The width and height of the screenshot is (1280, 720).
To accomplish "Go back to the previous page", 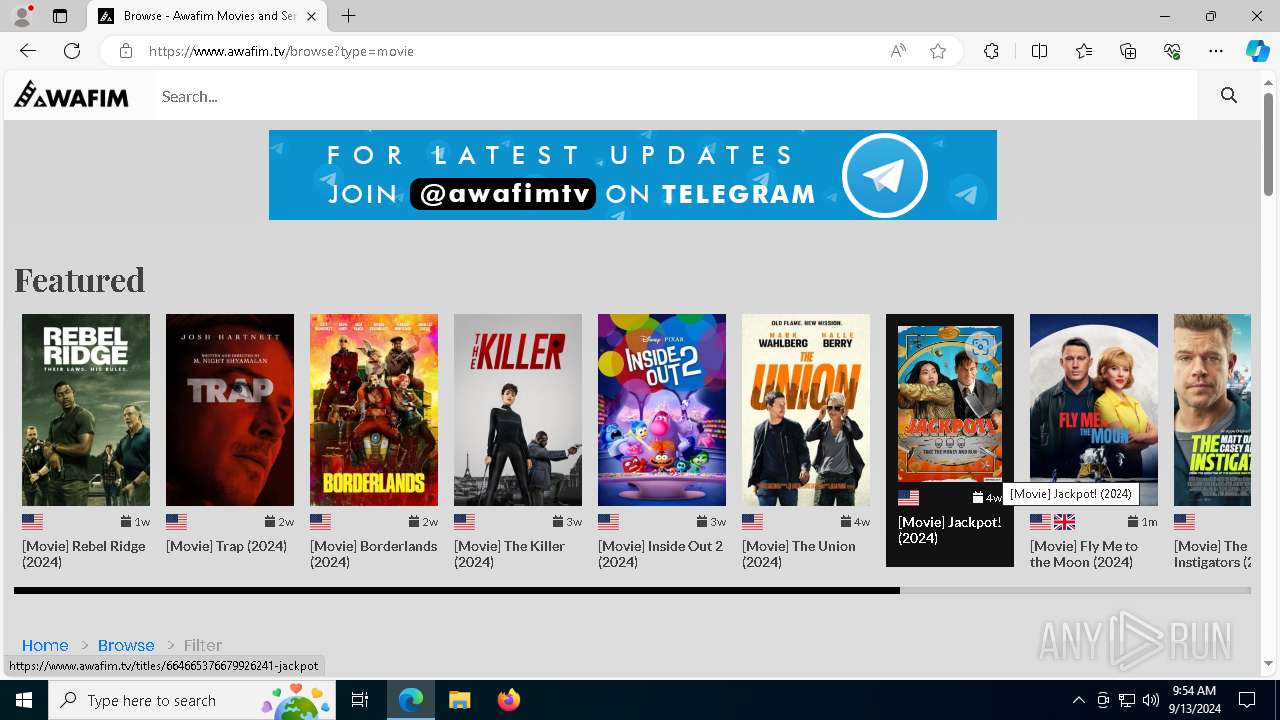I will tap(28, 51).
